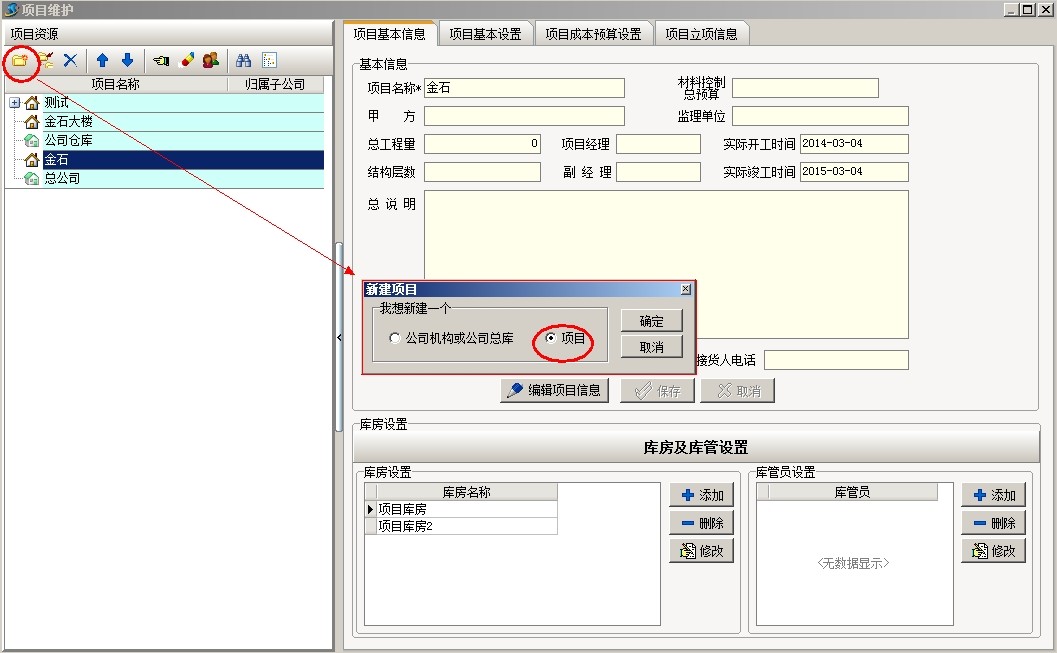Click the blue X delete icon
Viewport: 1057px width, 653px height.
click(x=70, y=60)
